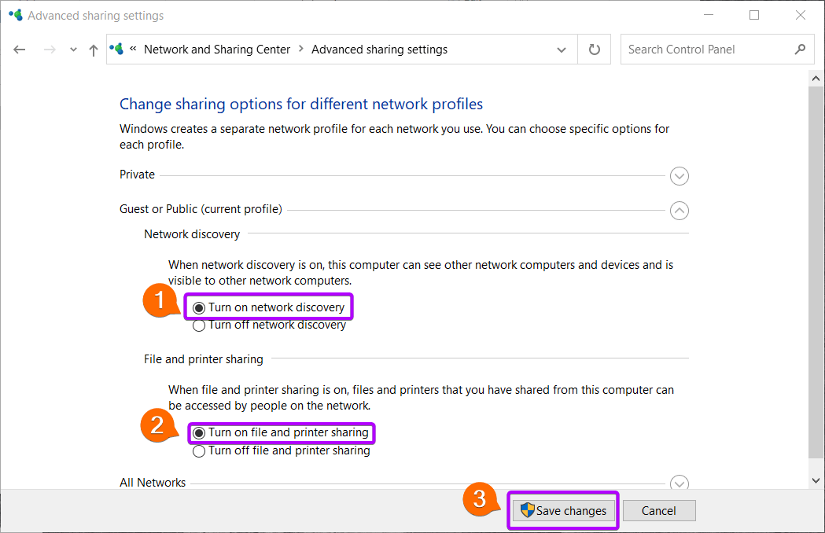
Task: Click the forward navigation arrow
Action: pyautogui.click(x=49, y=49)
